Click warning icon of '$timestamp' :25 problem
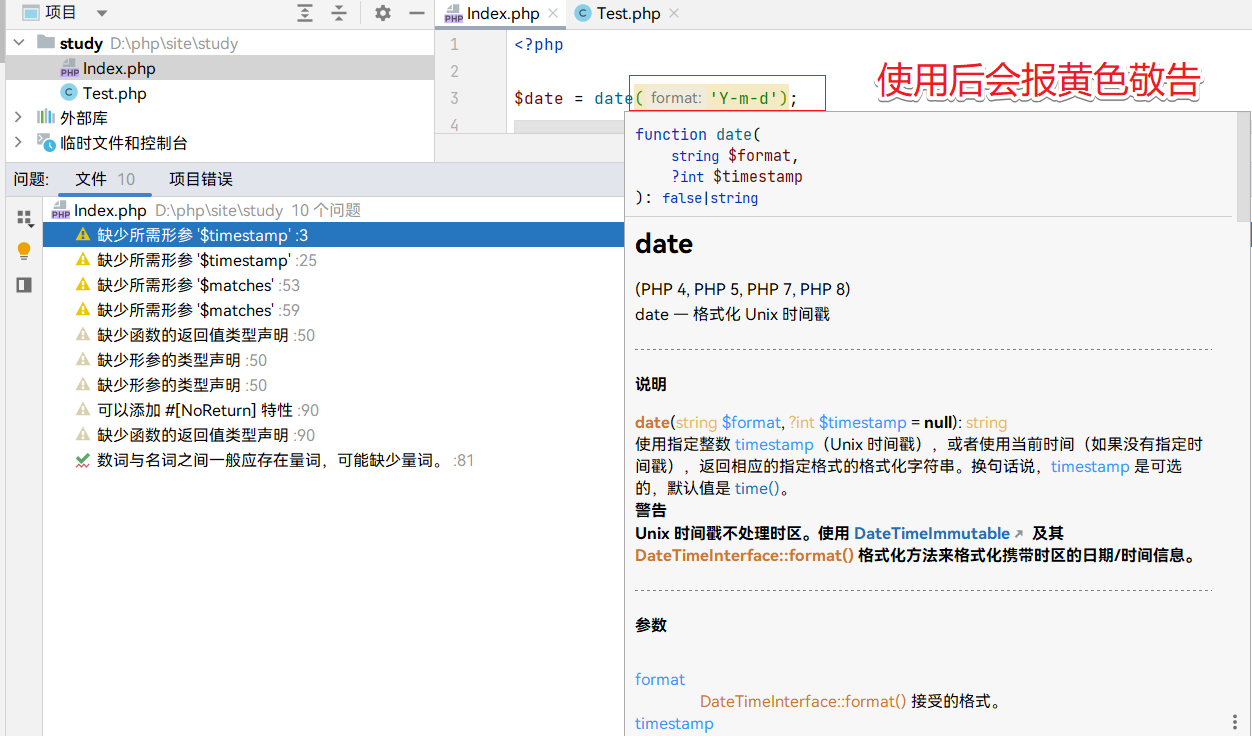The height and width of the screenshot is (736, 1252). (83, 260)
